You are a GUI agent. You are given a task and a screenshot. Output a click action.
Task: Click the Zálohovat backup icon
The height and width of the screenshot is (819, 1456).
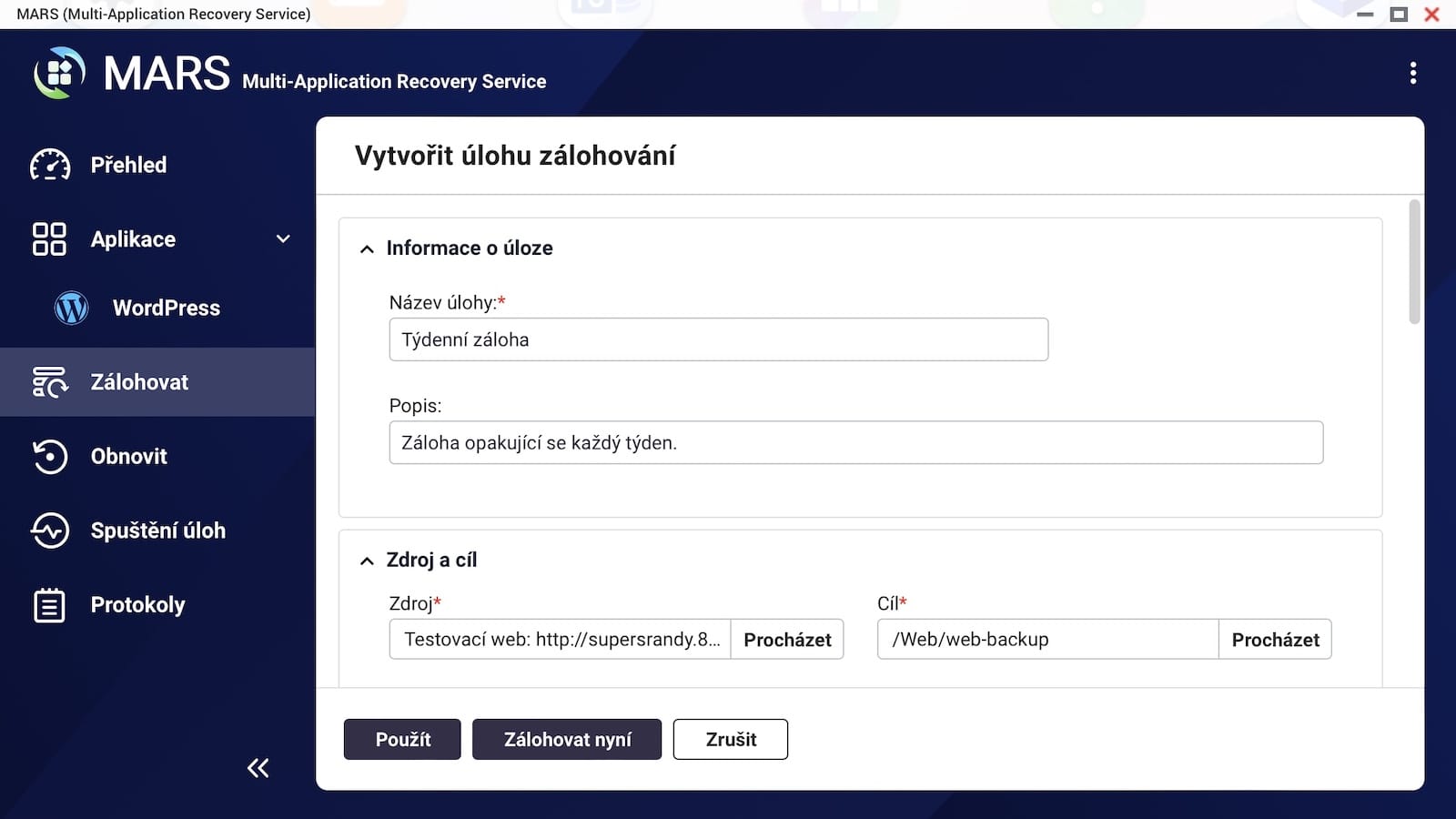coord(50,382)
